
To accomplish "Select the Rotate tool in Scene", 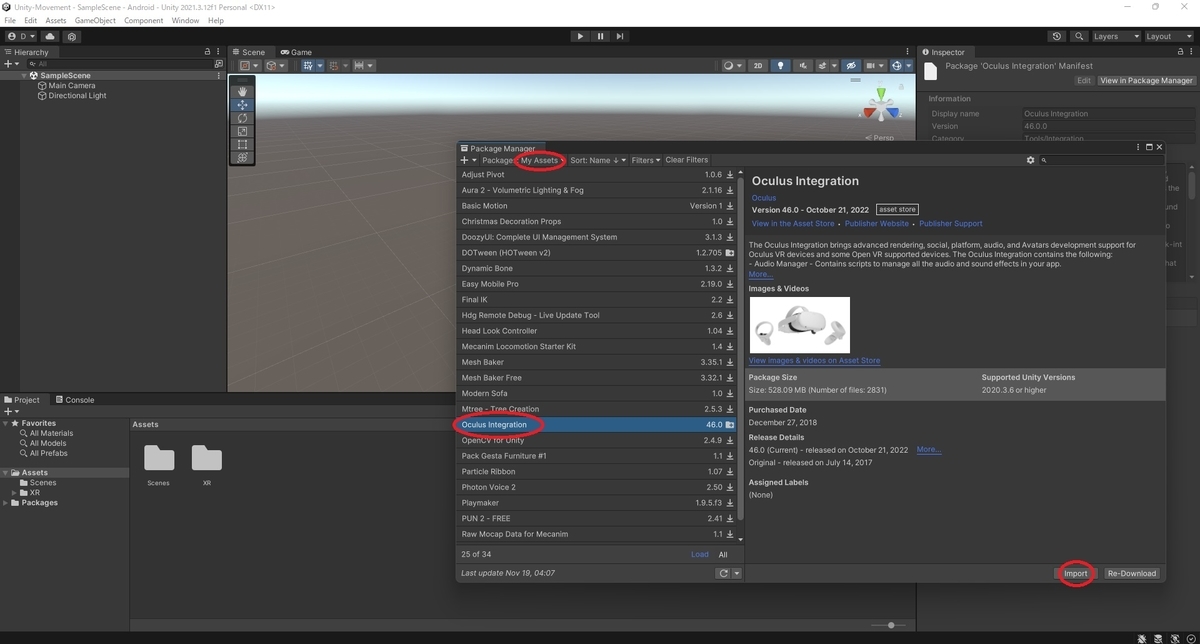I will click(242, 118).
